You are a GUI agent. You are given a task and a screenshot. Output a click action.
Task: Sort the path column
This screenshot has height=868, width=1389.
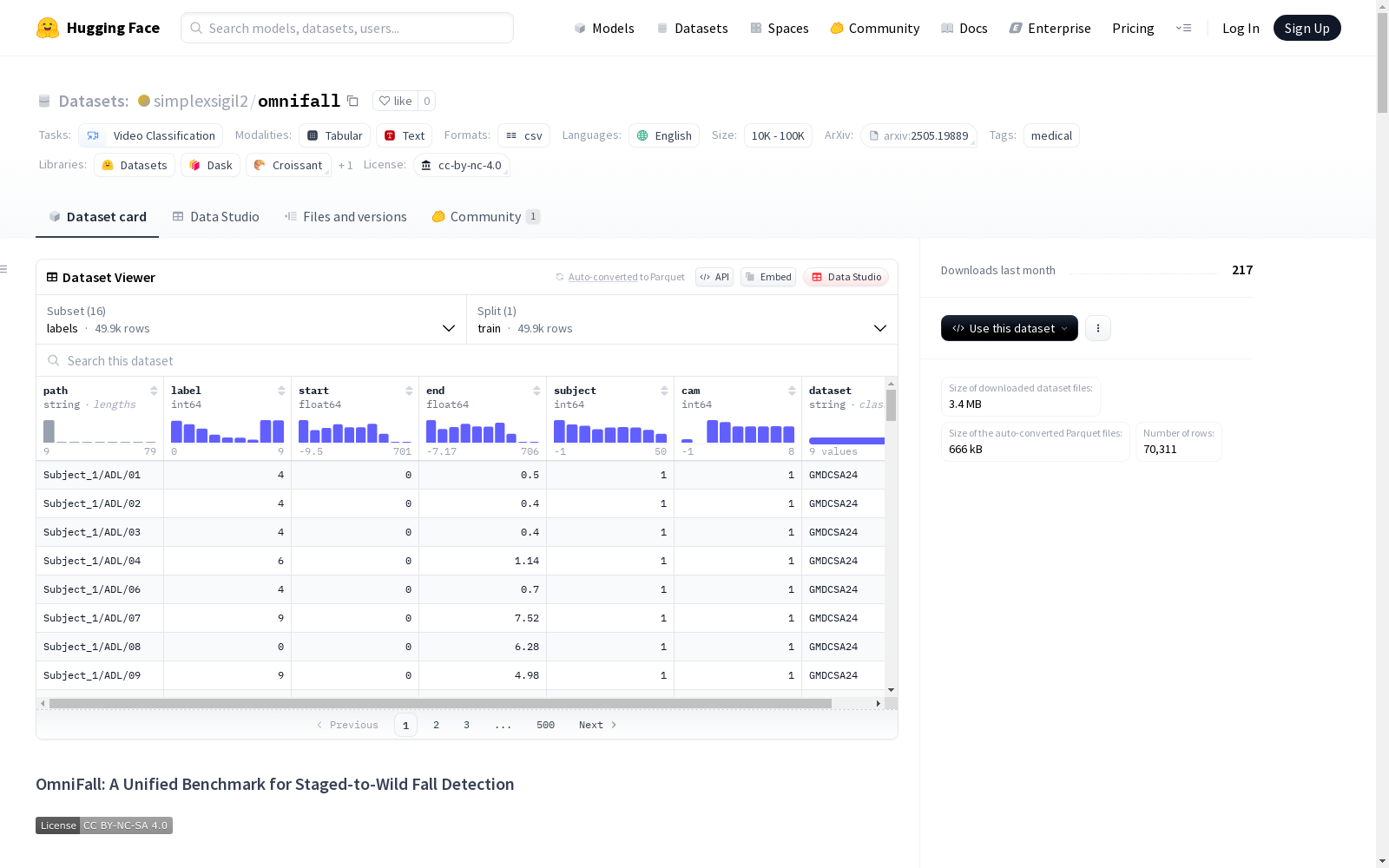click(x=154, y=391)
